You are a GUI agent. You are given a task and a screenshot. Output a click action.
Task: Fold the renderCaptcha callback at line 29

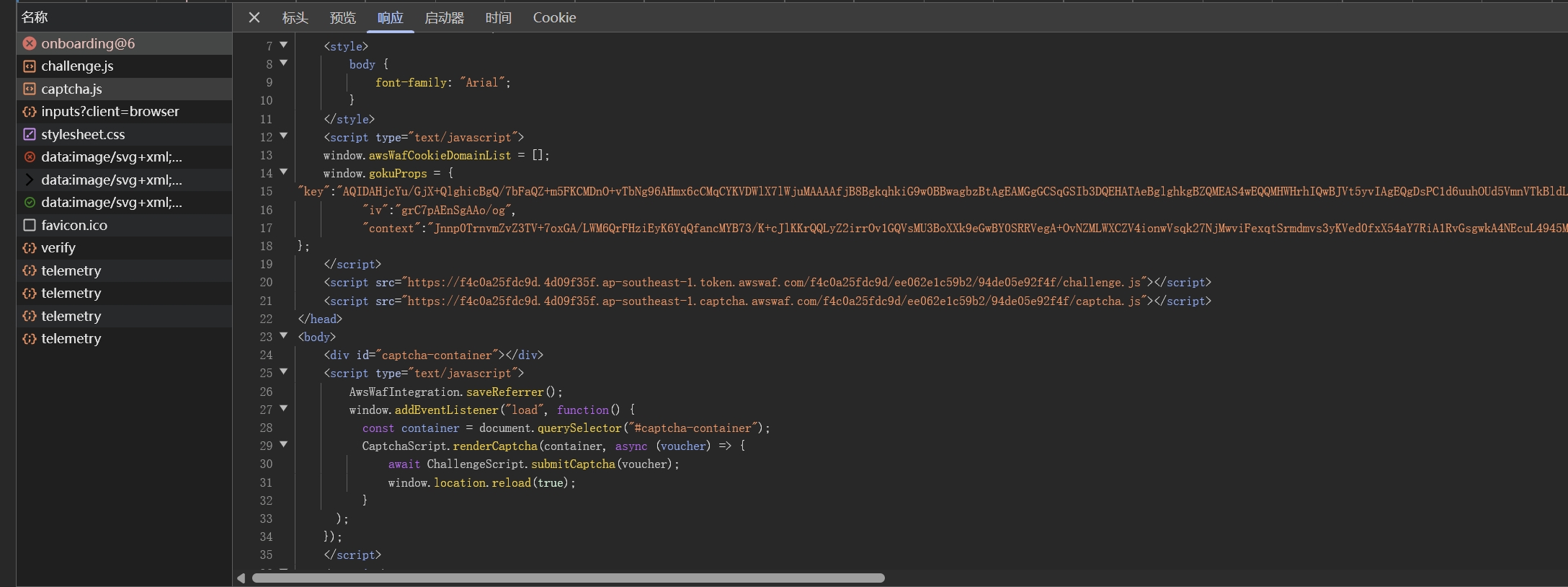(x=284, y=444)
